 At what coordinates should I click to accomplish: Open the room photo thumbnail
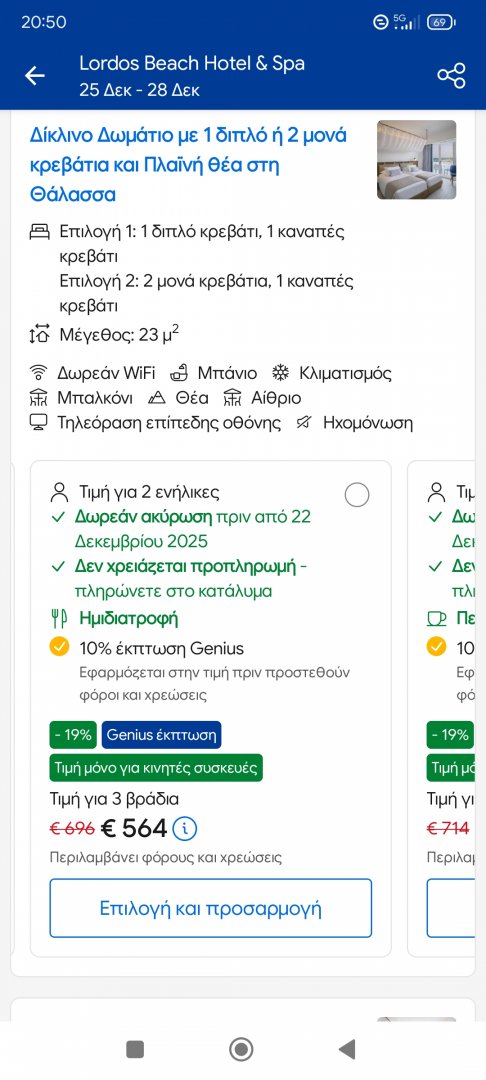(x=416, y=160)
